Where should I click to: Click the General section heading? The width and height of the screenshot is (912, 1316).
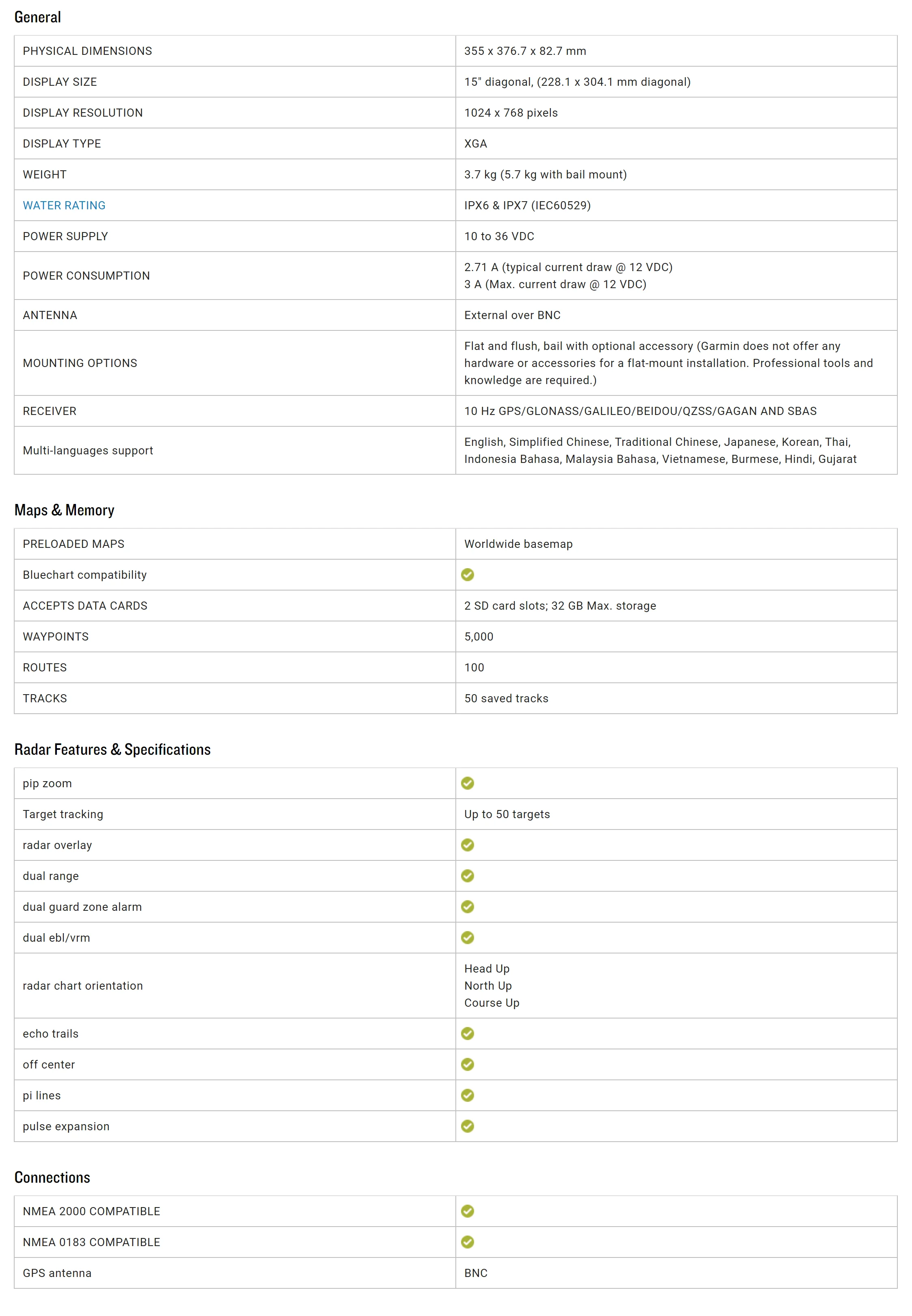tap(38, 17)
